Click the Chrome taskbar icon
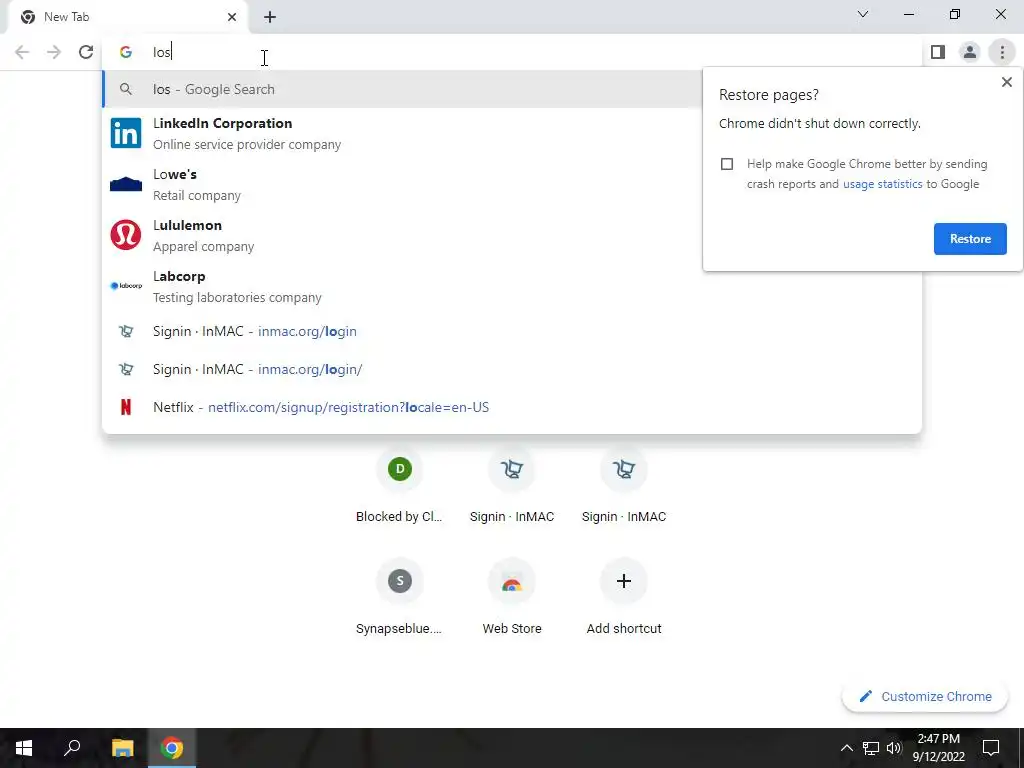The width and height of the screenshot is (1024, 768). [x=172, y=748]
